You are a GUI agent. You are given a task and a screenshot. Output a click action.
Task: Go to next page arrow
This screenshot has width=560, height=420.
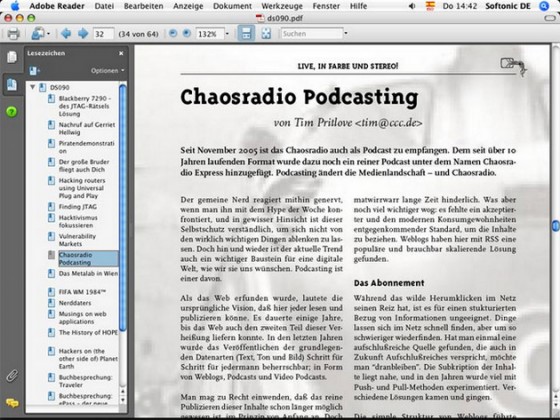tap(83, 34)
